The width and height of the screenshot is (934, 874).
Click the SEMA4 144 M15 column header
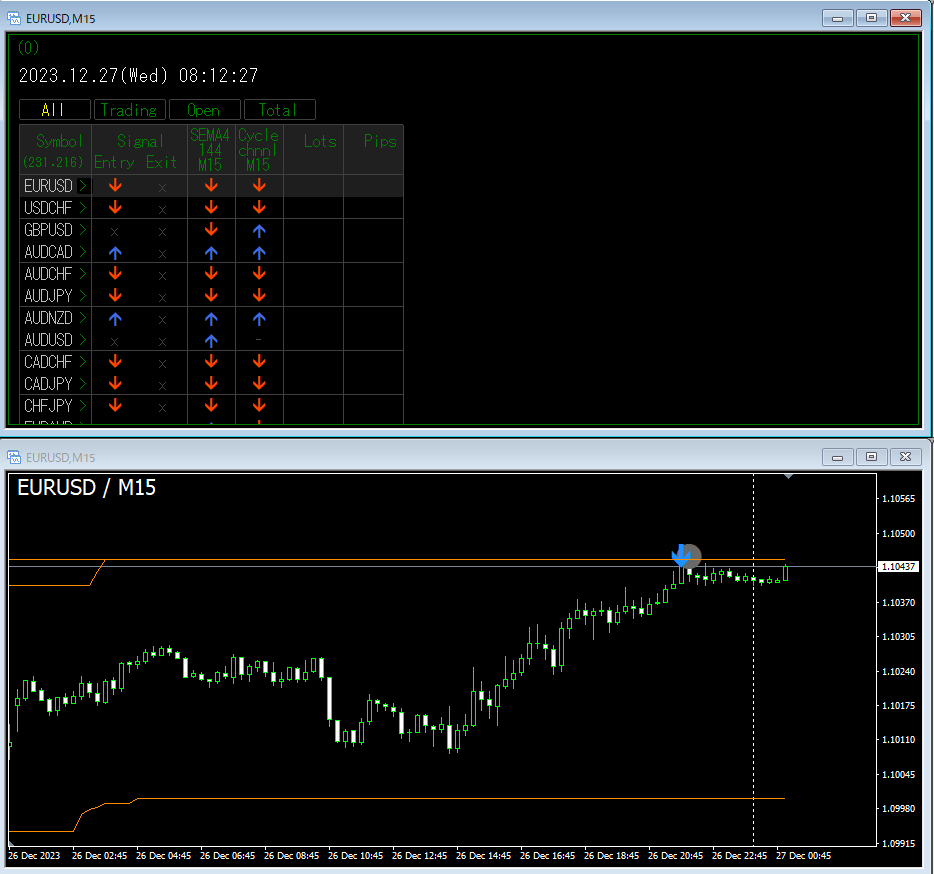coord(211,150)
